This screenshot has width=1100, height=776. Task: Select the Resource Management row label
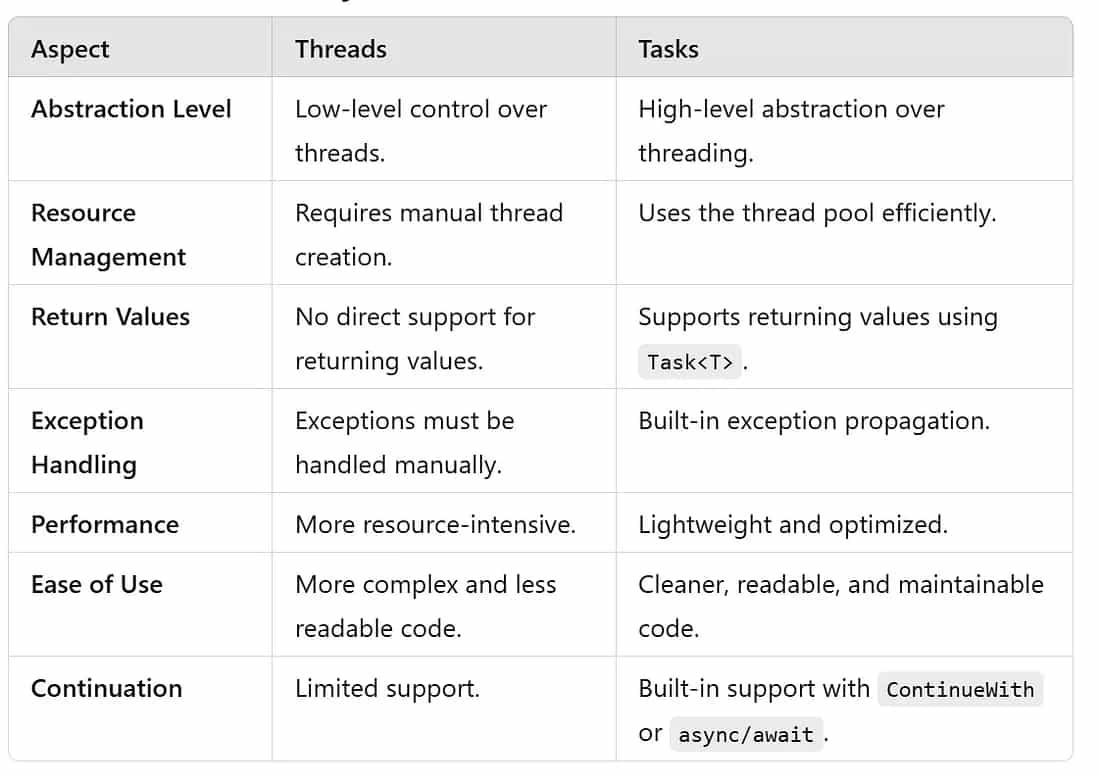109,234
